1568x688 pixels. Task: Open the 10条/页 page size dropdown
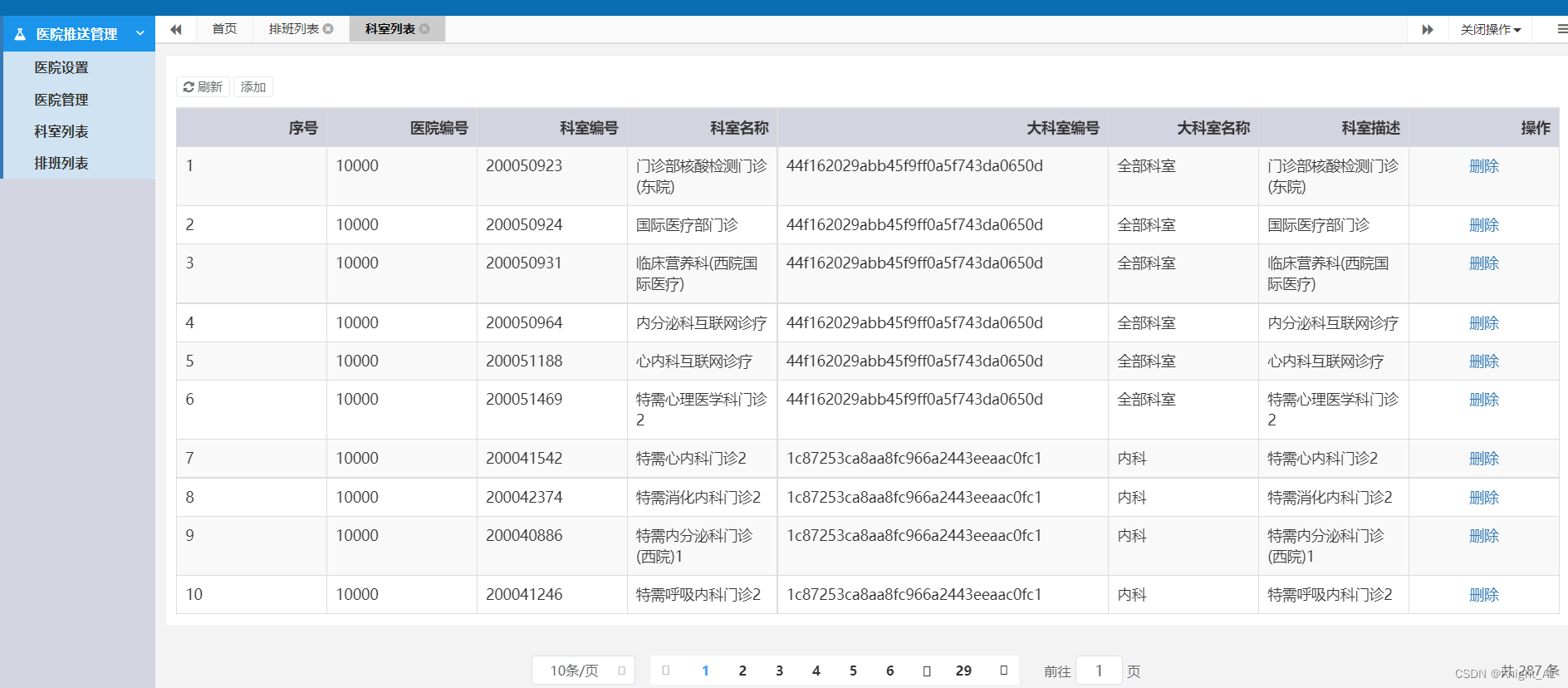tap(583, 671)
